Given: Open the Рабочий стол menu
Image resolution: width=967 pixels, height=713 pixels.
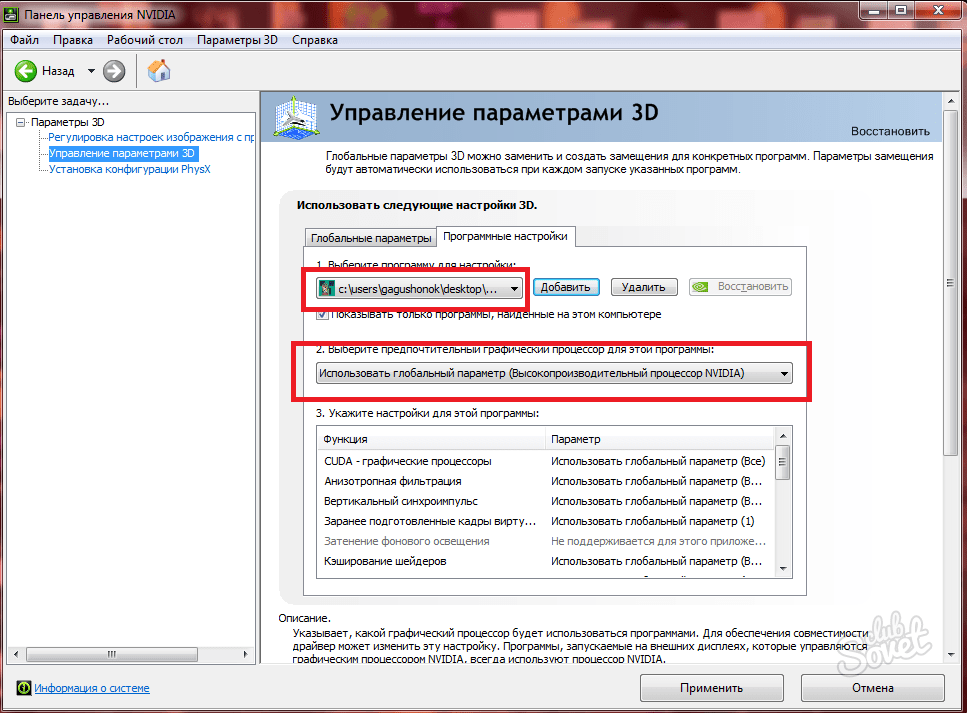Looking at the screenshot, I should (x=145, y=40).
